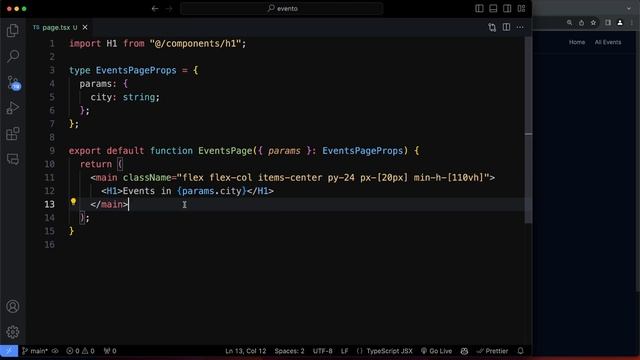The width and height of the screenshot is (640, 360).
Task: Open changes compare icon in editor toolbar
Action: (x=492, y=27)
